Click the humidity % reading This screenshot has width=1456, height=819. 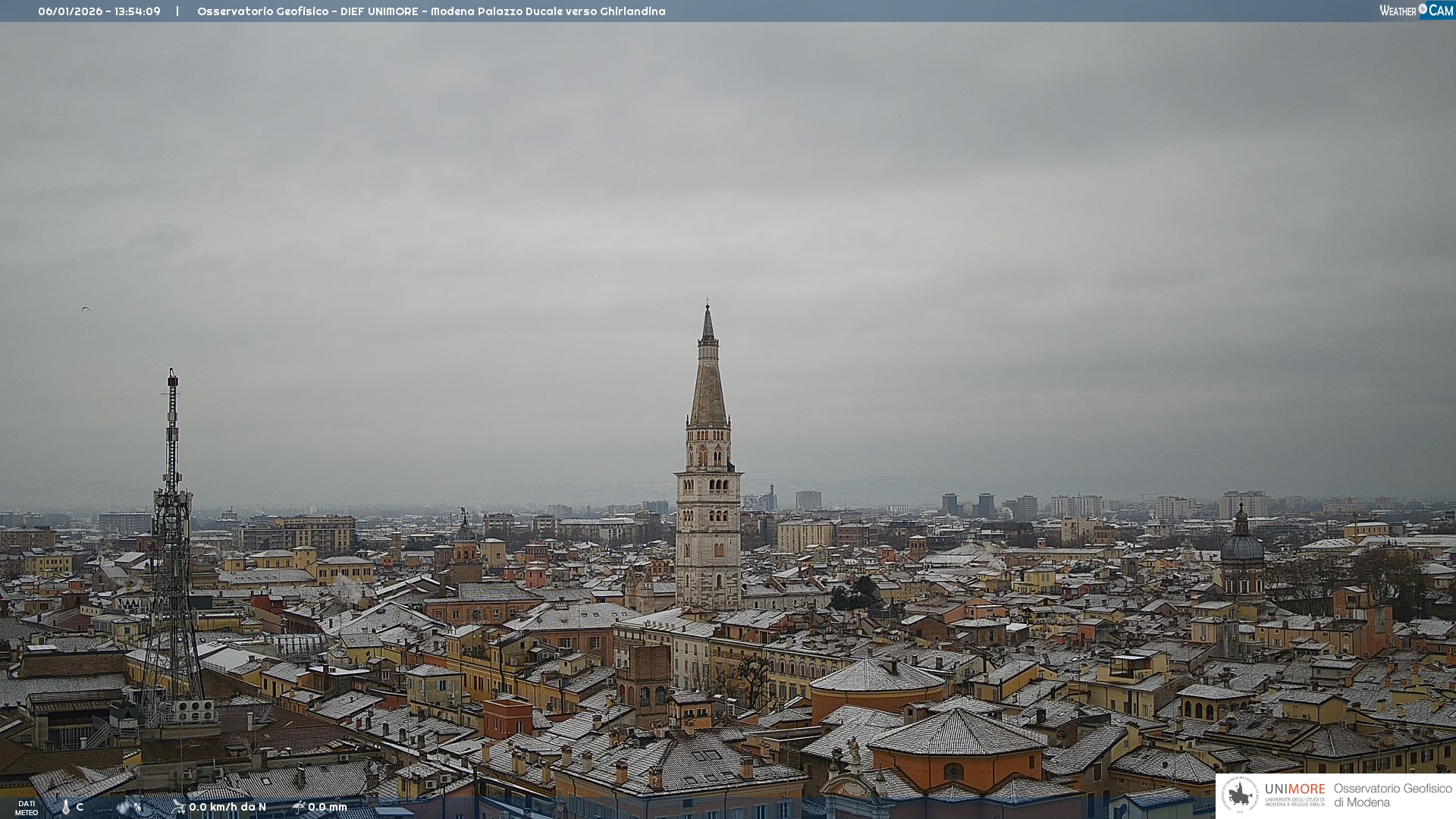[137, 807]
